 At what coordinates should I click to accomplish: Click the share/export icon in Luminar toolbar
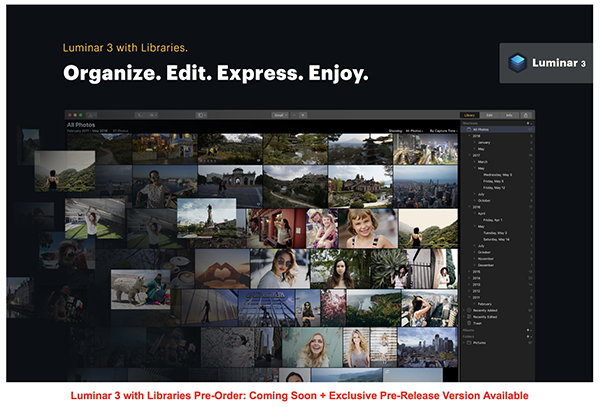pyautogui.click(x=526, y=115)
